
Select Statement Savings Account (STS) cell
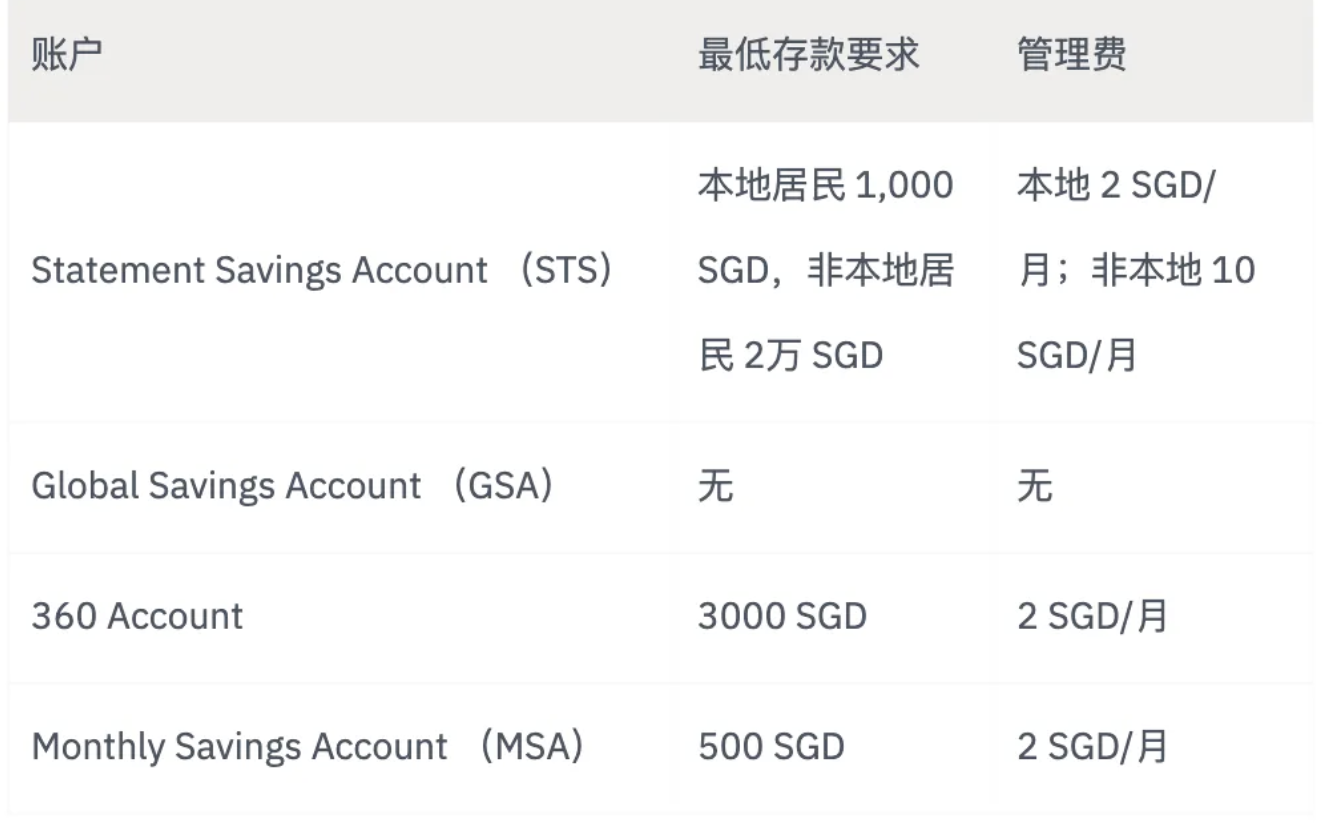(322, 270)
